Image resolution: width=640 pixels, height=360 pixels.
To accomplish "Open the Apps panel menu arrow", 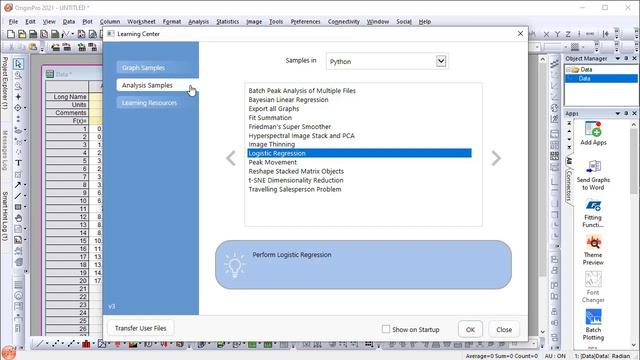I will pos(618,113).
